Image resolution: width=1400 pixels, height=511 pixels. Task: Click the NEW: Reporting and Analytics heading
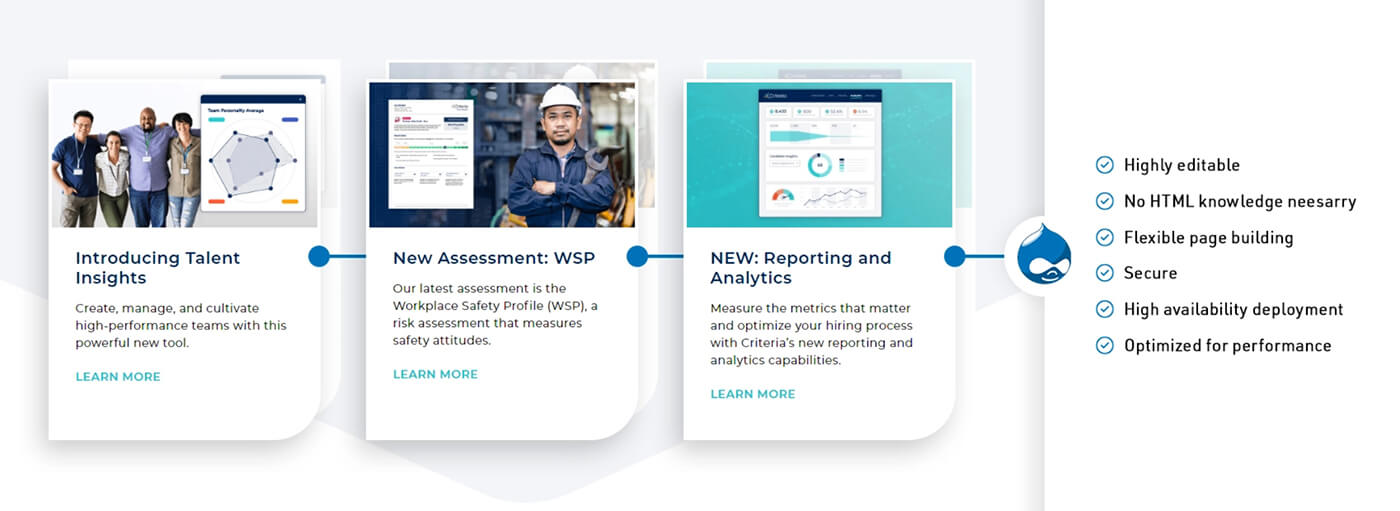801,268
